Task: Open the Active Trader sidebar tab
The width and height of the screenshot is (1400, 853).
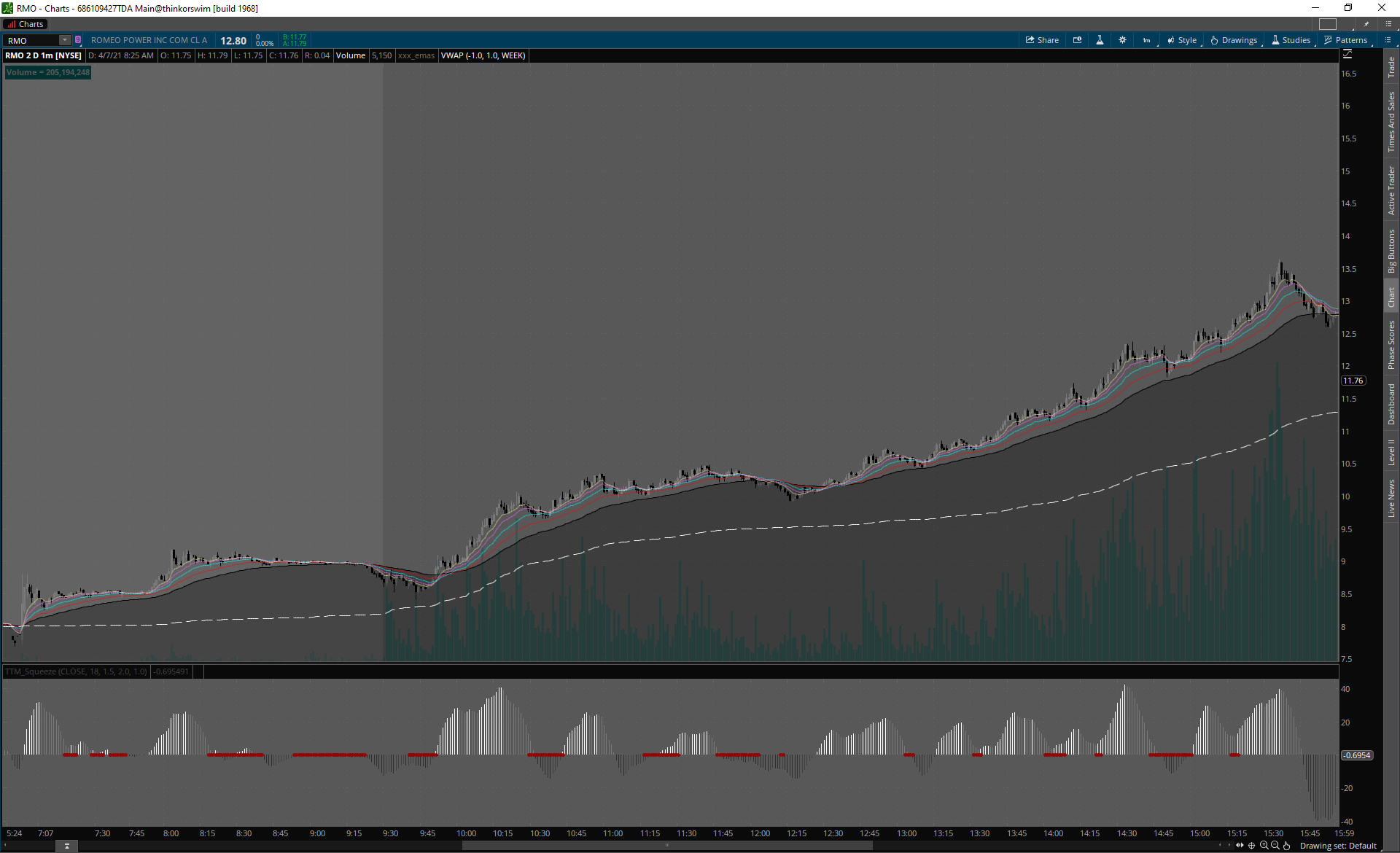Action: point(1391,190)
